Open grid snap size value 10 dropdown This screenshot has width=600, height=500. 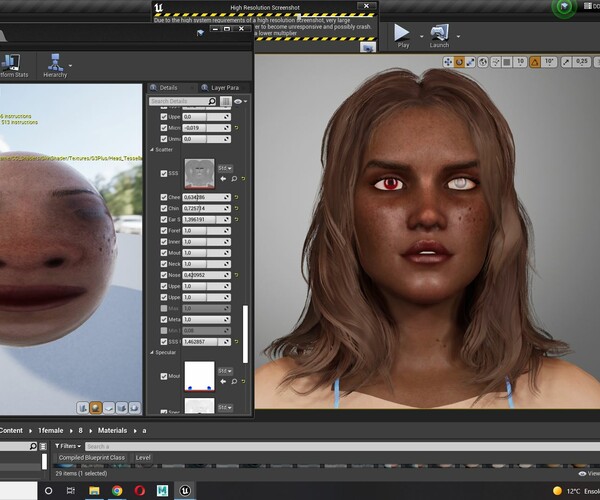[520, 62]
